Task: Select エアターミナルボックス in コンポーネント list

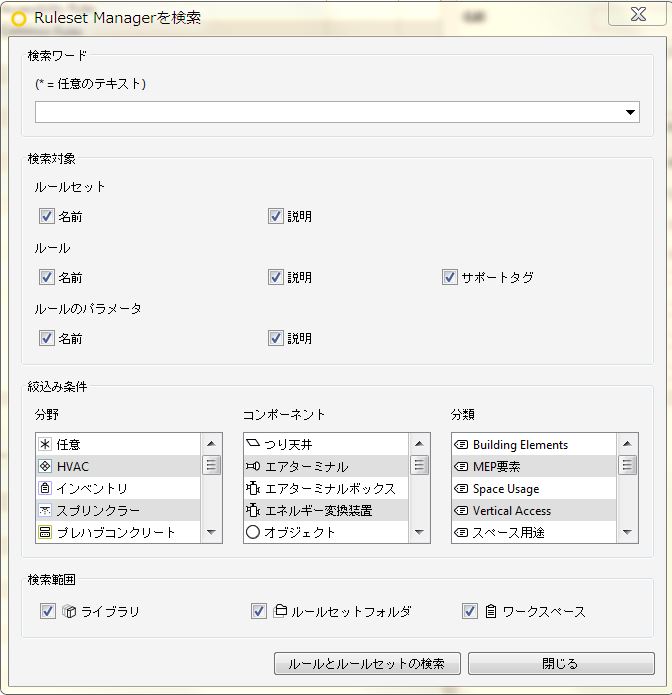Action: [326, 488]
